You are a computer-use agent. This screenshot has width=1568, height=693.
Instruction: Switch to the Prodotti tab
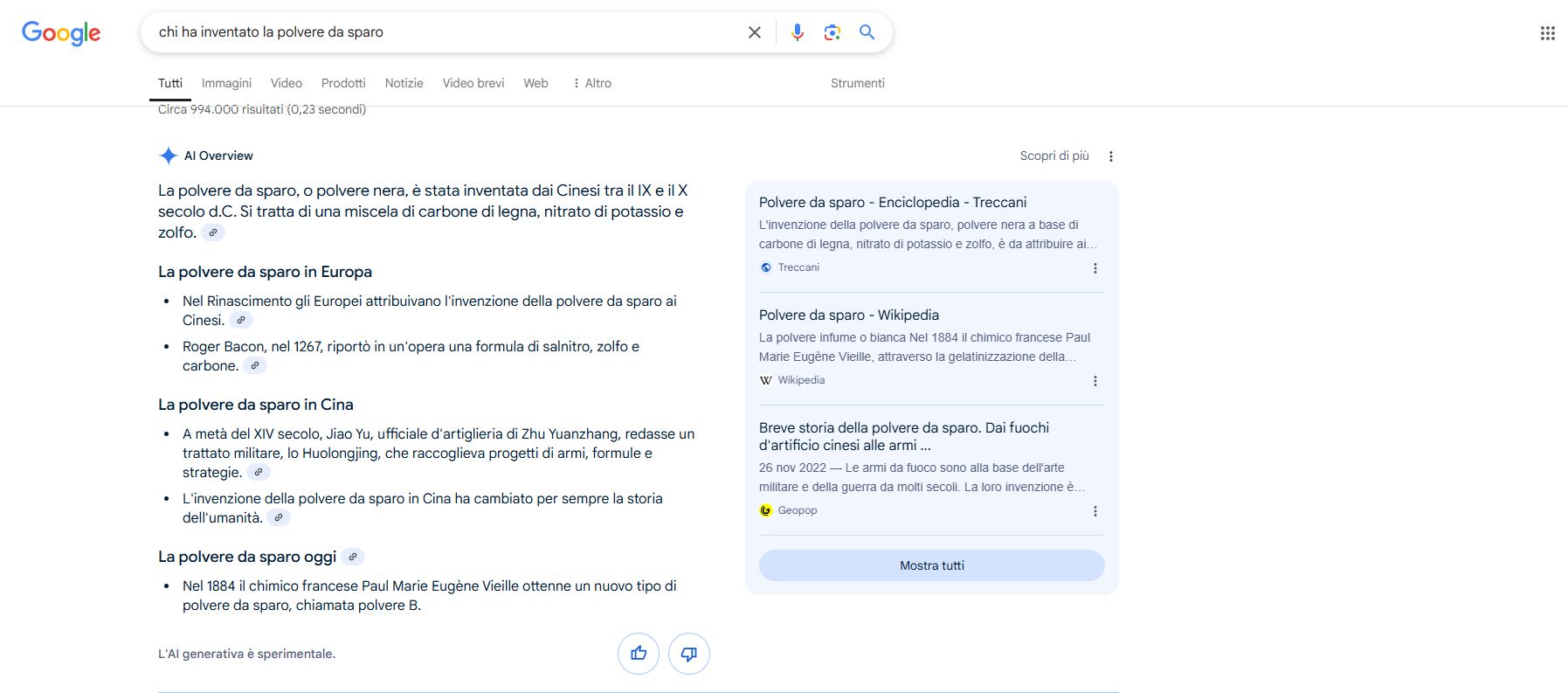pos(343,83)
